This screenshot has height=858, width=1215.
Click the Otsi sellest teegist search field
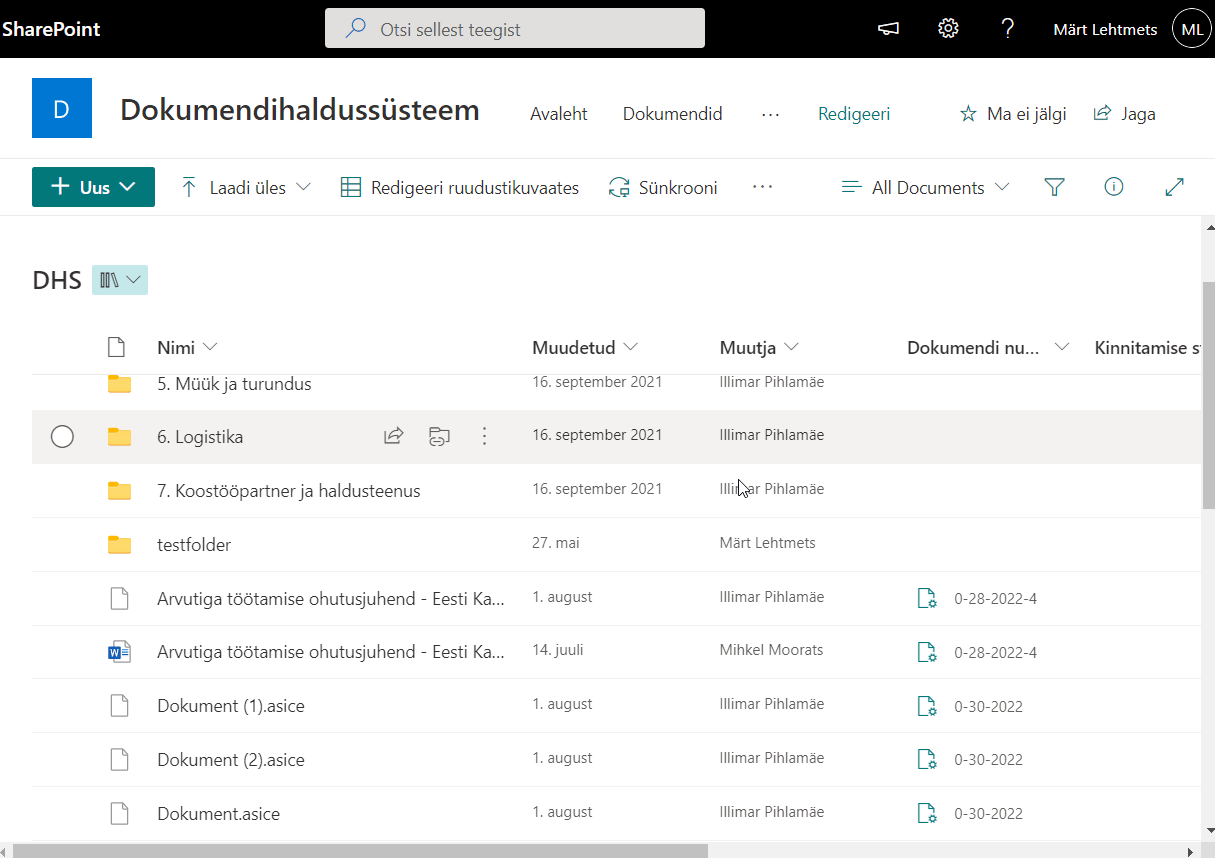click(515, 29)
